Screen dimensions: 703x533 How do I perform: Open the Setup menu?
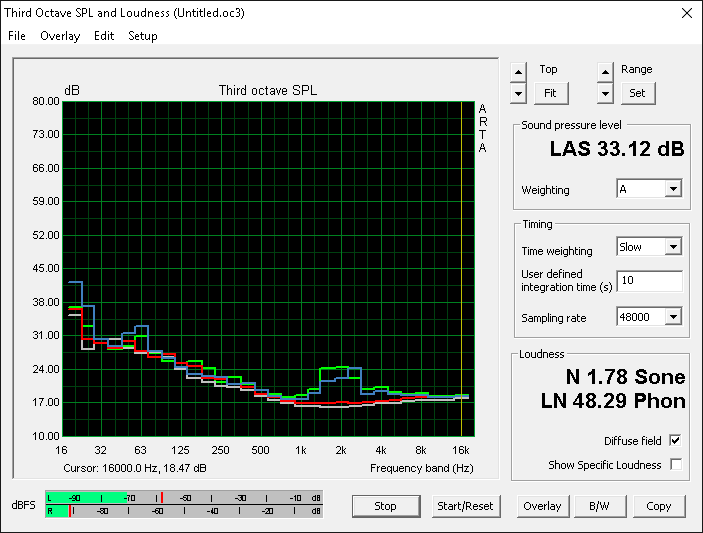(143, 36)
